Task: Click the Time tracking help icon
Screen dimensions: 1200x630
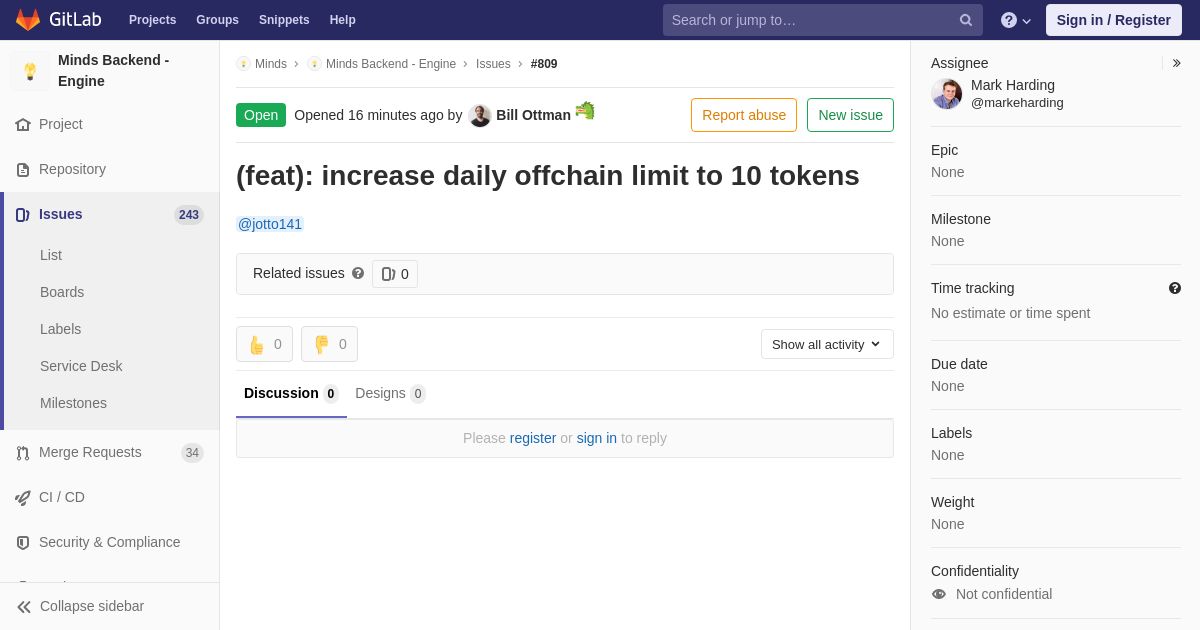Action: coord(1175,288)
